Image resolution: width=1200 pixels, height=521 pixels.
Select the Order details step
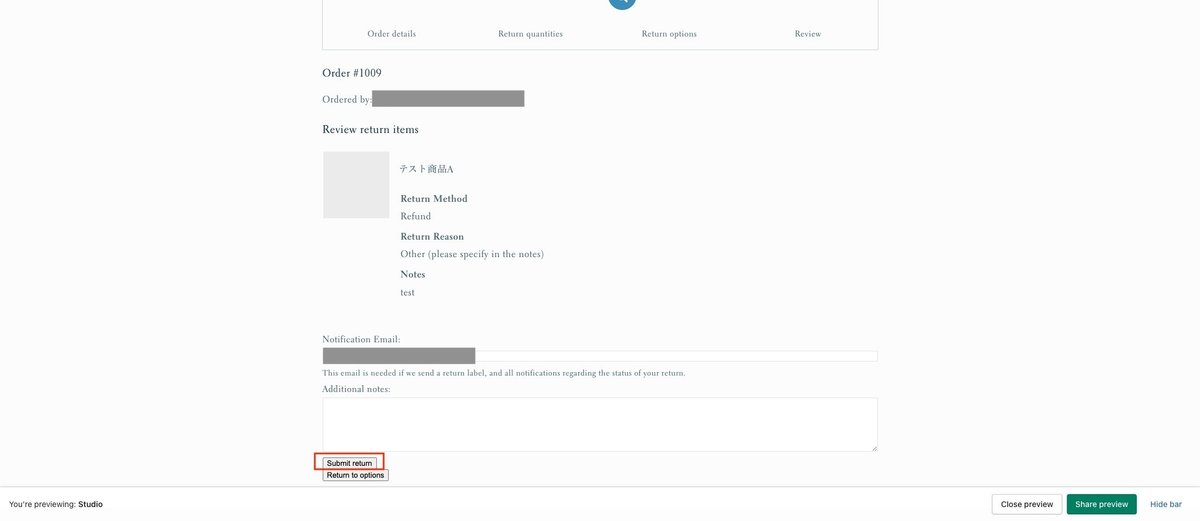(391, 33)
